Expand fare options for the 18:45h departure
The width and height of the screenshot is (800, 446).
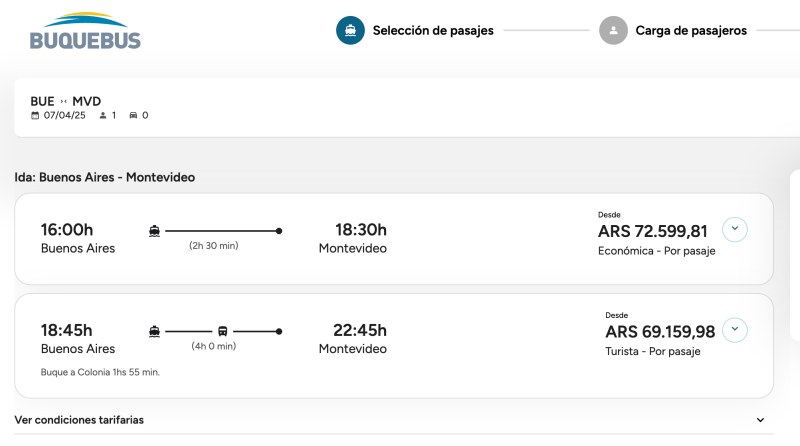pyautogui.click(x=735, y=329)
